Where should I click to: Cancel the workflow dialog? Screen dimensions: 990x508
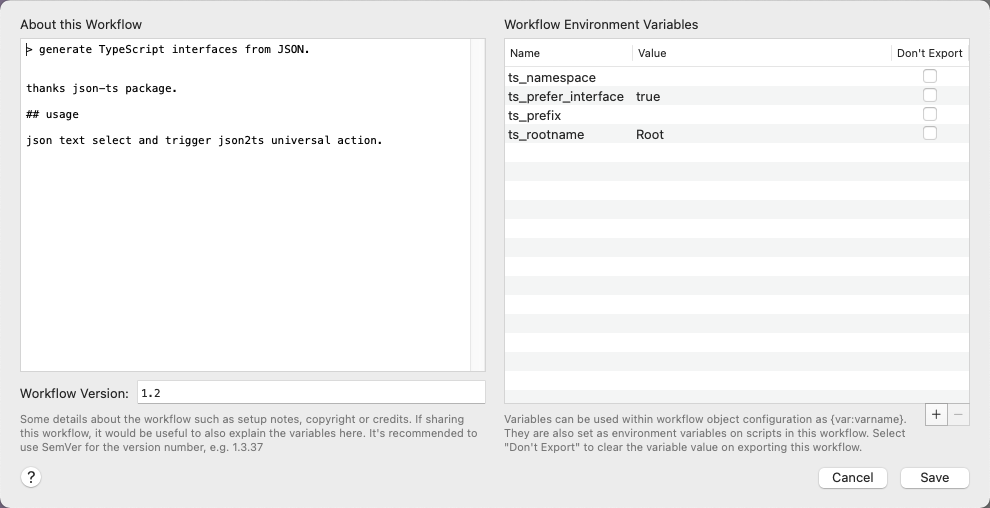[x=852, y=478]
